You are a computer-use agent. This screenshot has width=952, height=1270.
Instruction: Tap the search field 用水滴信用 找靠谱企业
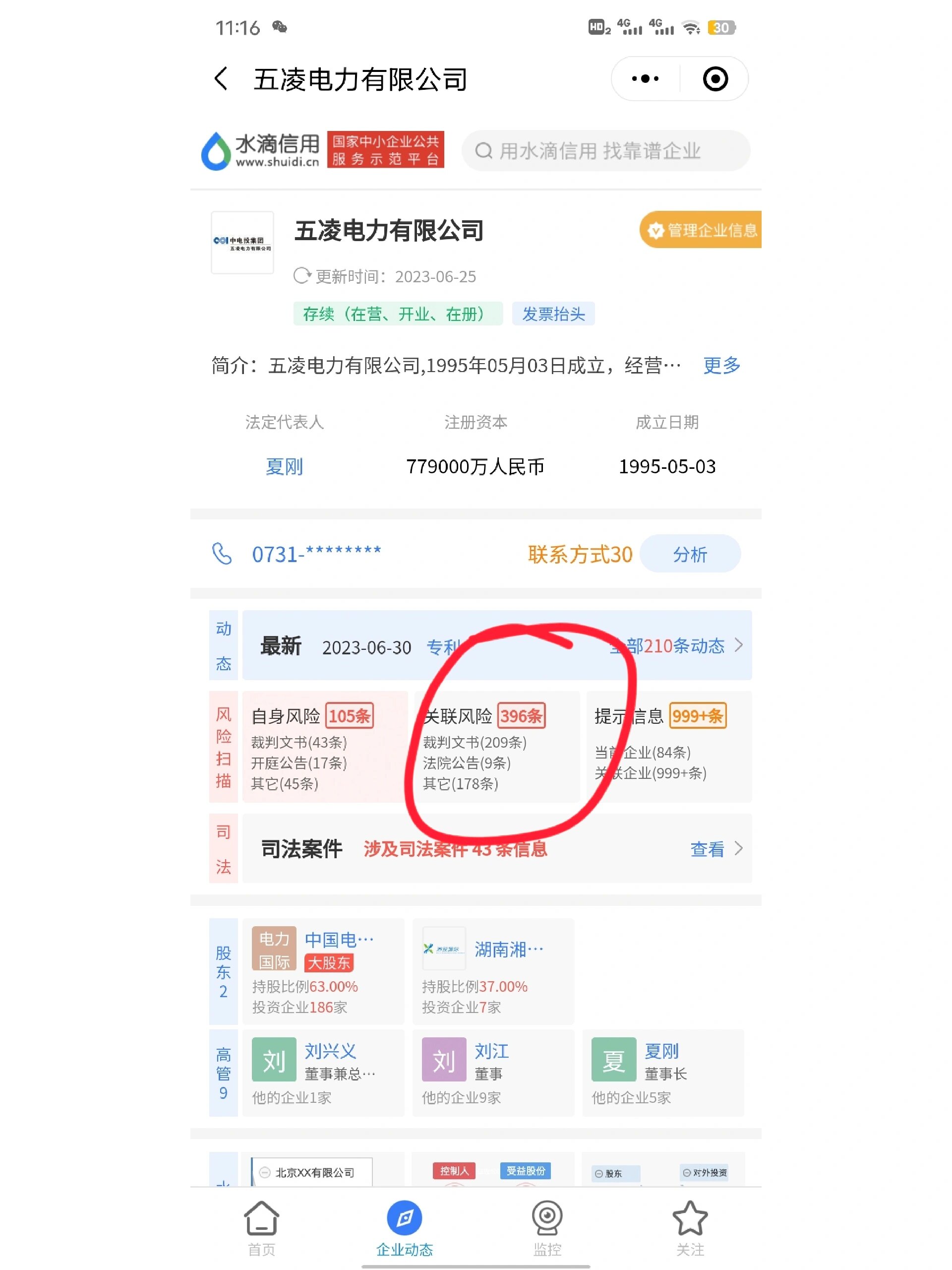(x=605, y=151)
